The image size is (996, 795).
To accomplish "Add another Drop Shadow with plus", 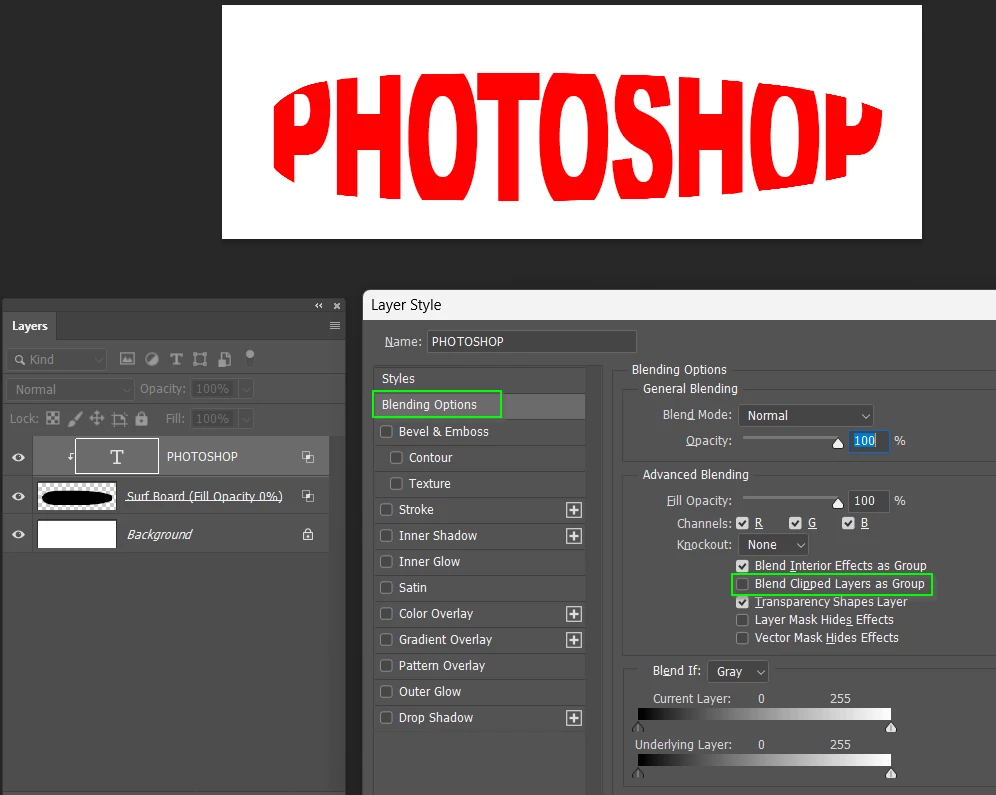I will click(574, 718).
